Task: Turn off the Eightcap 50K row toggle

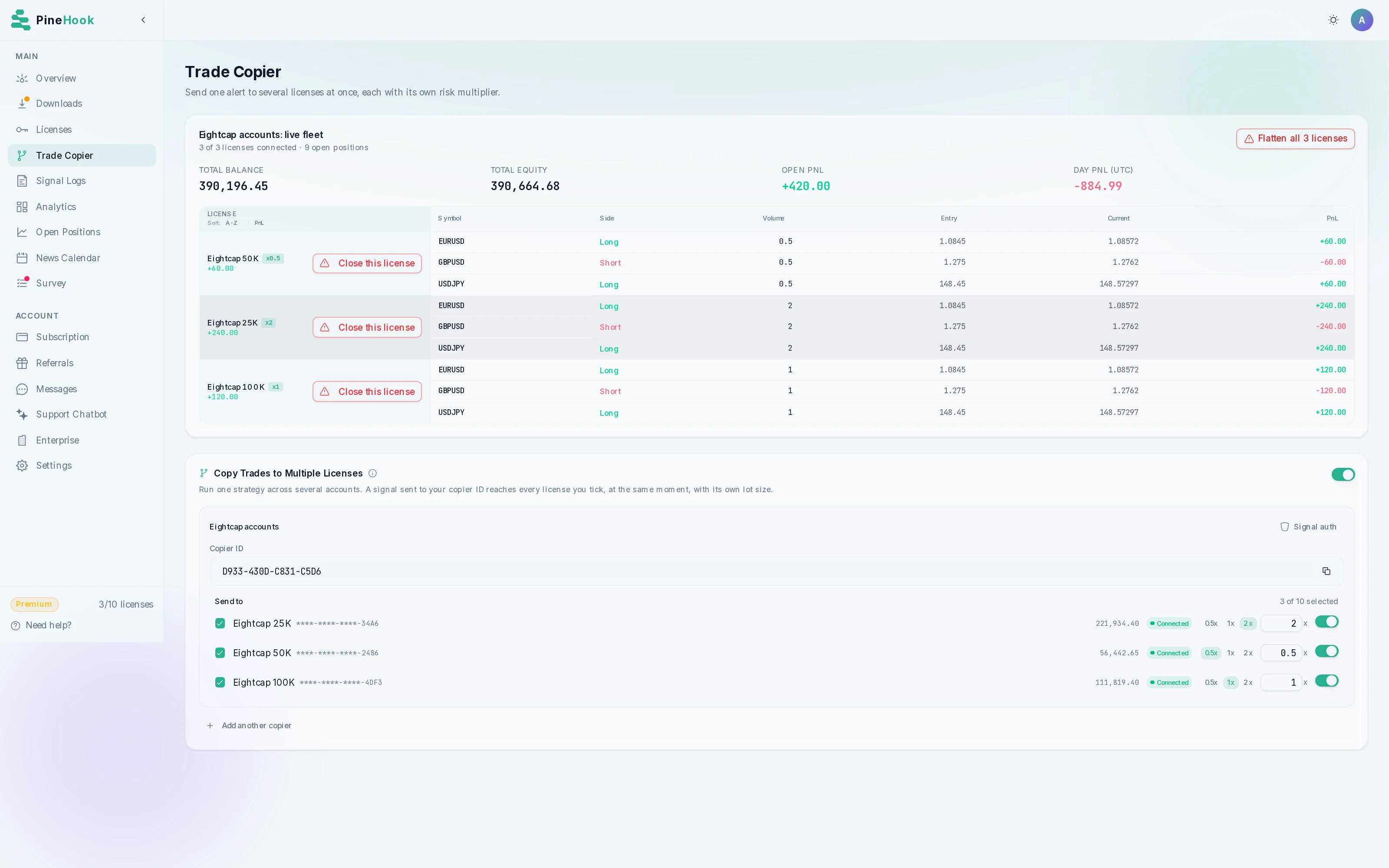Action: coord(1326,651)
